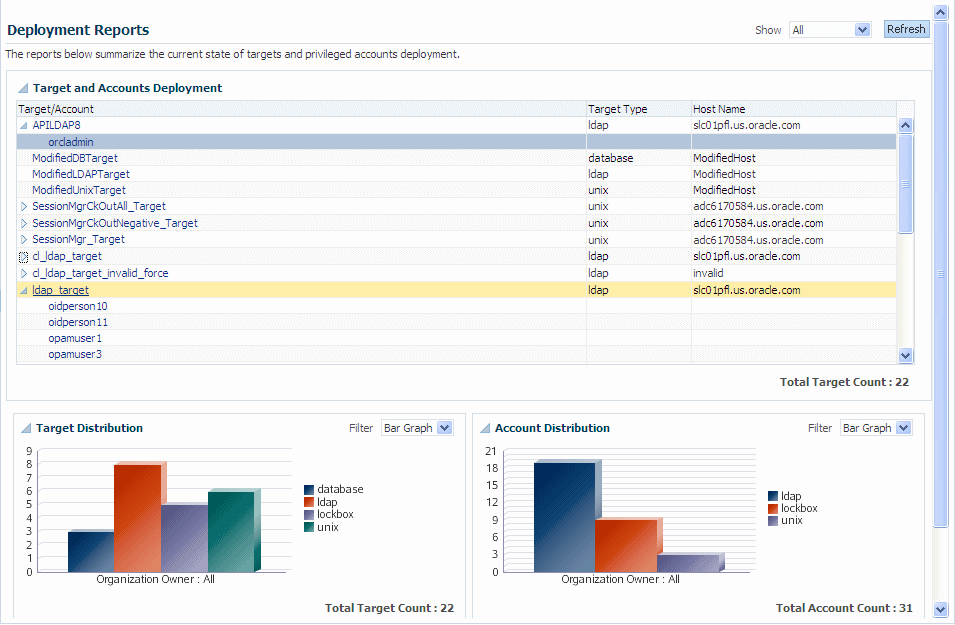Click page scrollbar down arrow

940,609
